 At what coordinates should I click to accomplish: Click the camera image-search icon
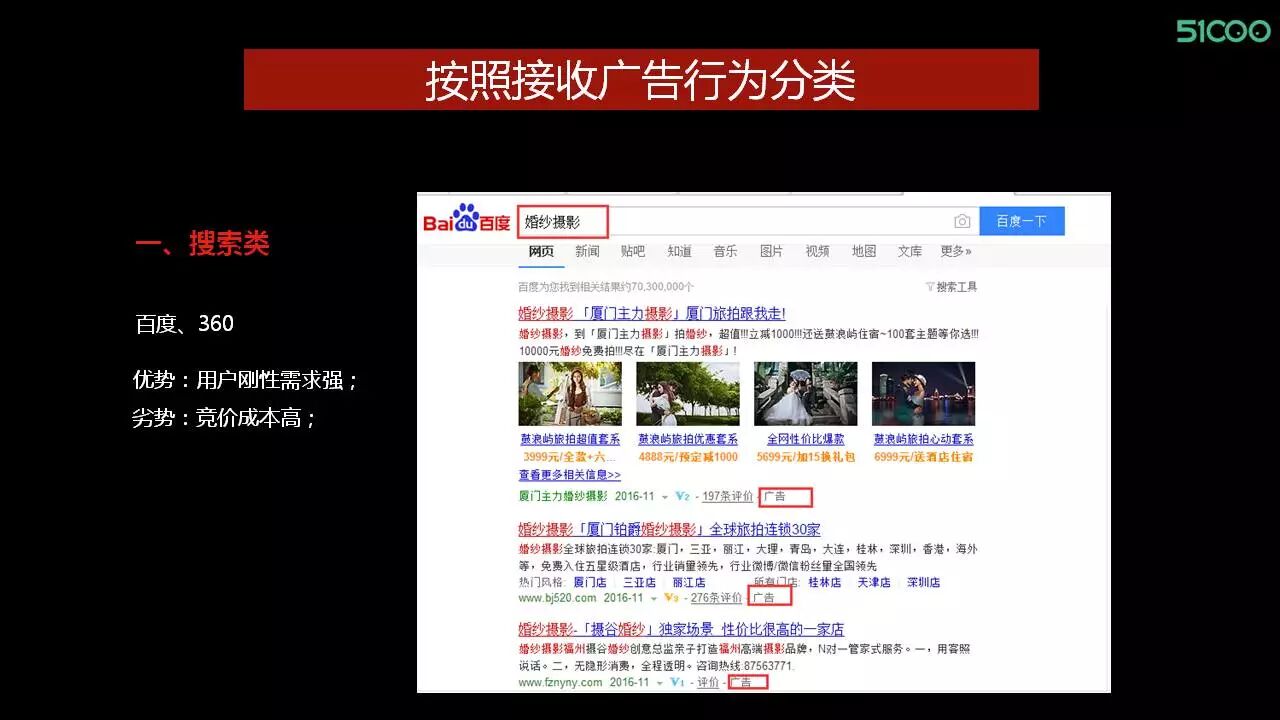(x=961, y=221)
